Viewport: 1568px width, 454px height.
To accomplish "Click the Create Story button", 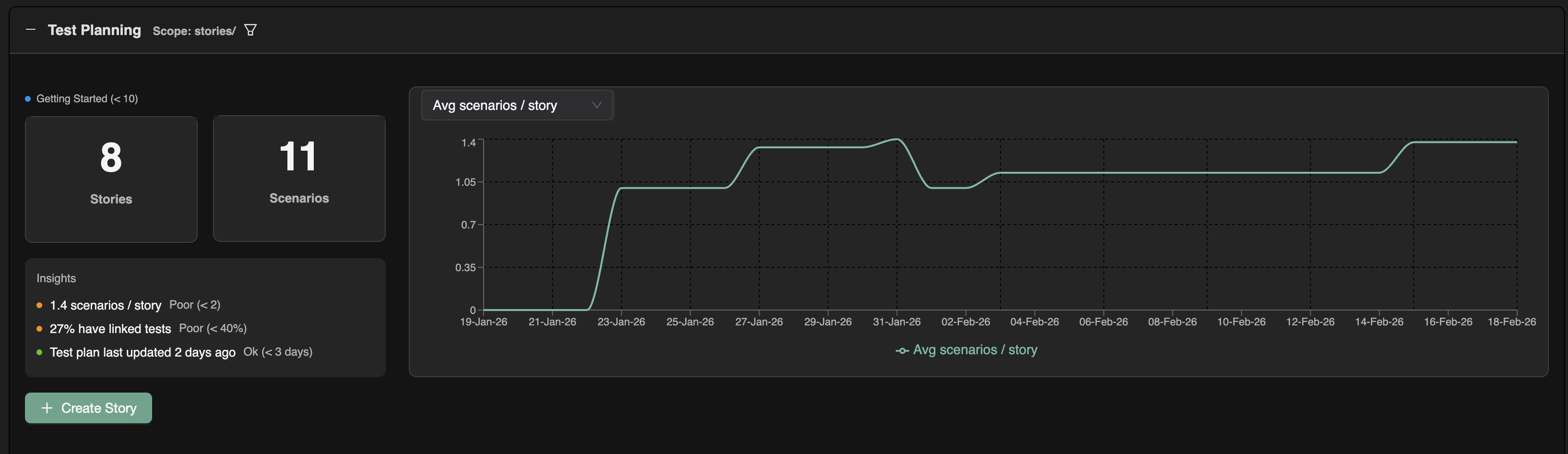I will tap(88, 408).
